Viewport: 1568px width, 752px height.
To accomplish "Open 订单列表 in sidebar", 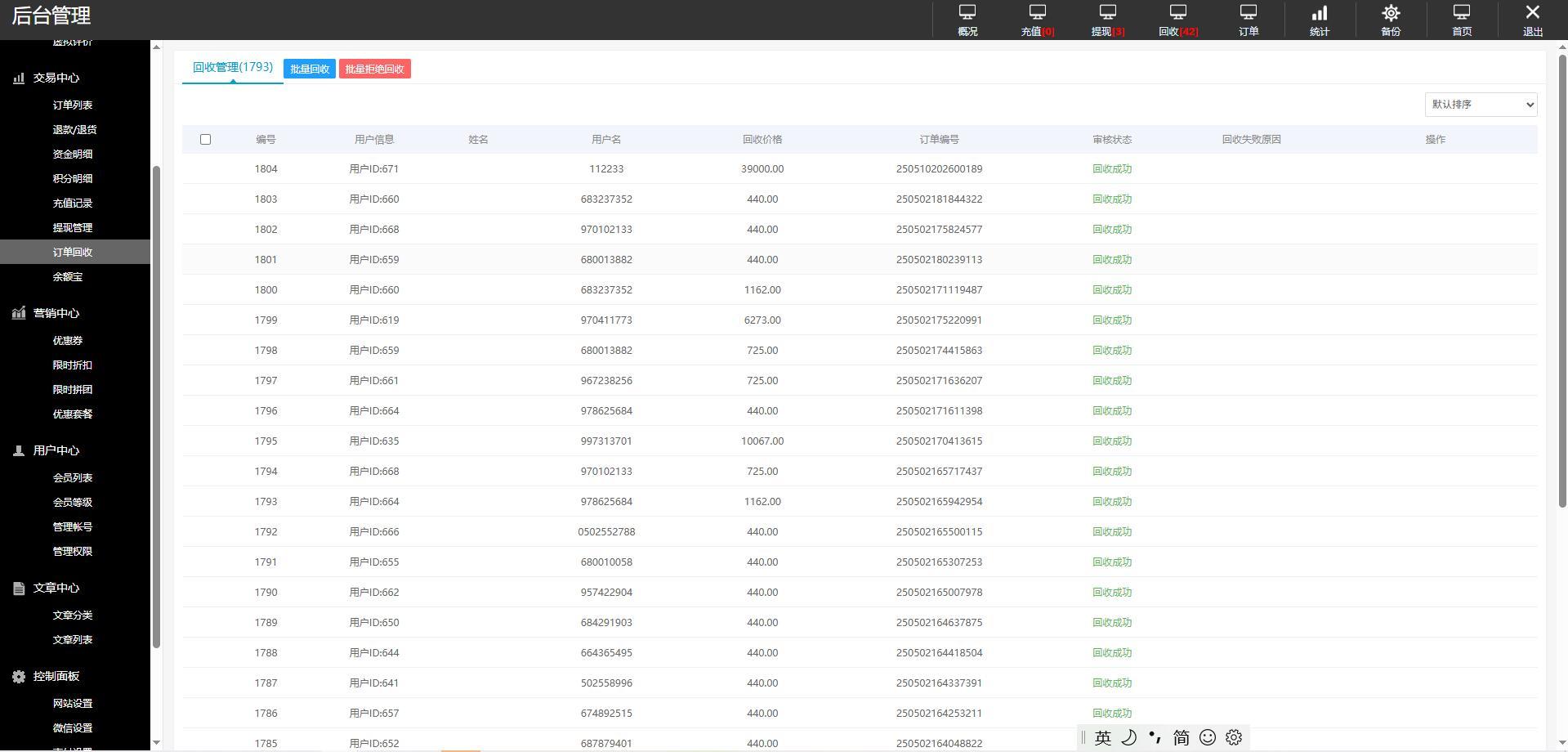I will 73,105.
